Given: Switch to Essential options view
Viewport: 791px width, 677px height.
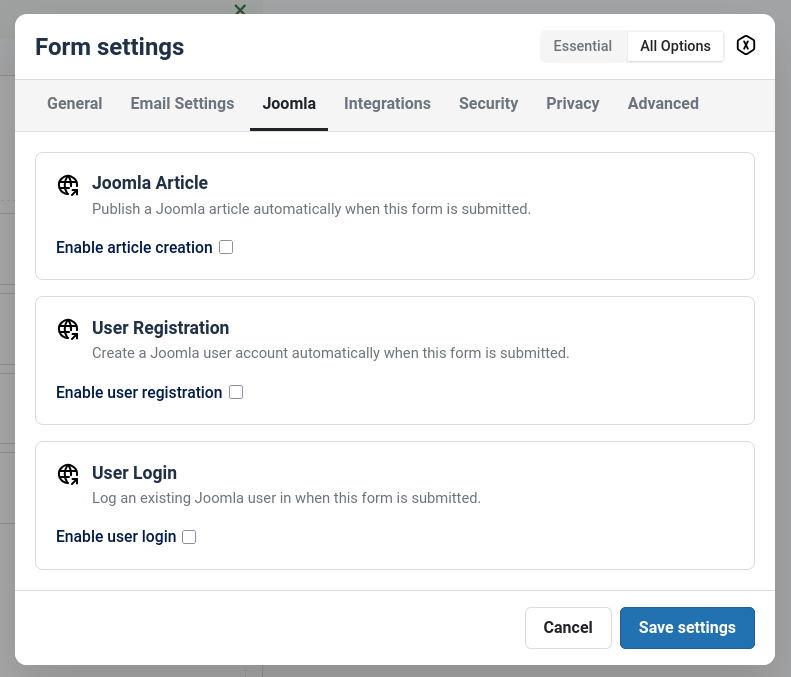Looking at the screenshot, I should [x=583, y=46].
